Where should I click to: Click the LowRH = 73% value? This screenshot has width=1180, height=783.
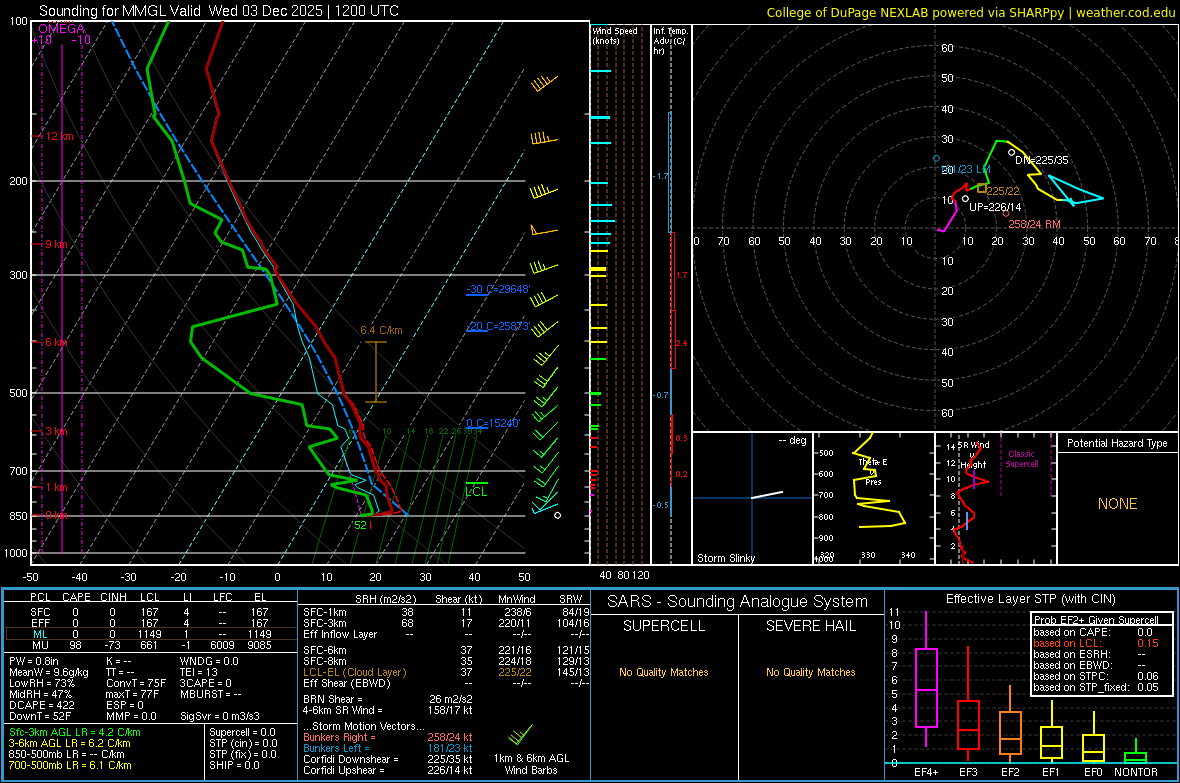pyautogui.click(x=41, y=683)
